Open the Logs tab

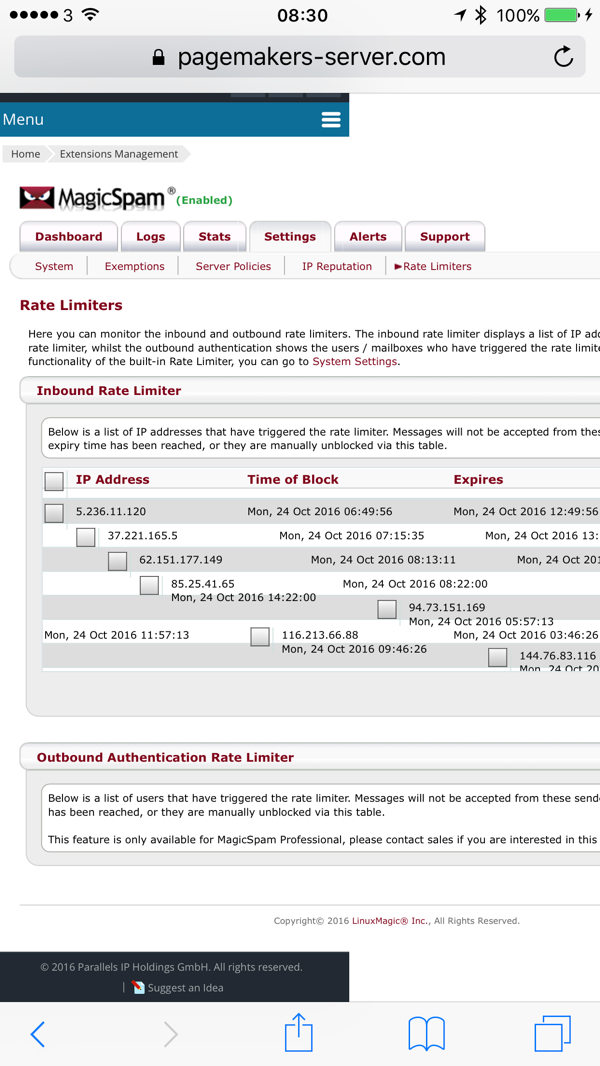[x=150, y=237]
